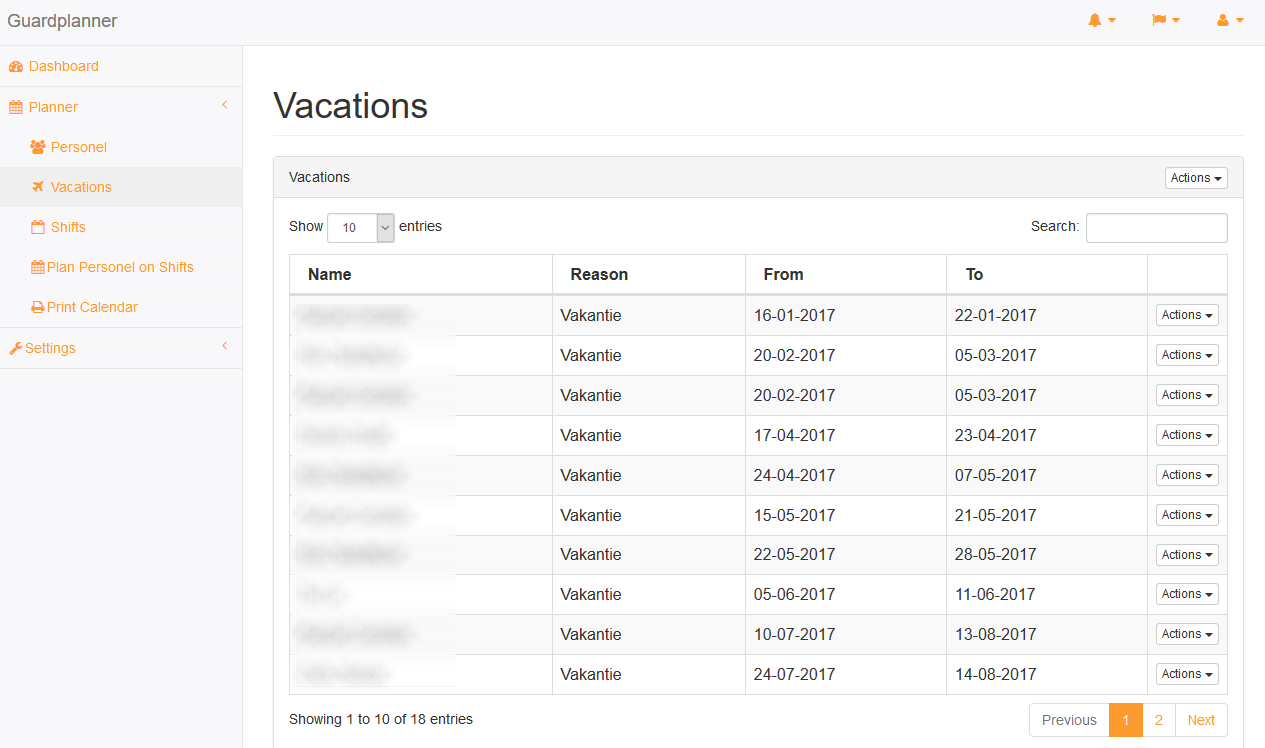Viewport: 1265px width, 748px height.
Task: Open the notifications bell menu
Action: coord(1101,20)
